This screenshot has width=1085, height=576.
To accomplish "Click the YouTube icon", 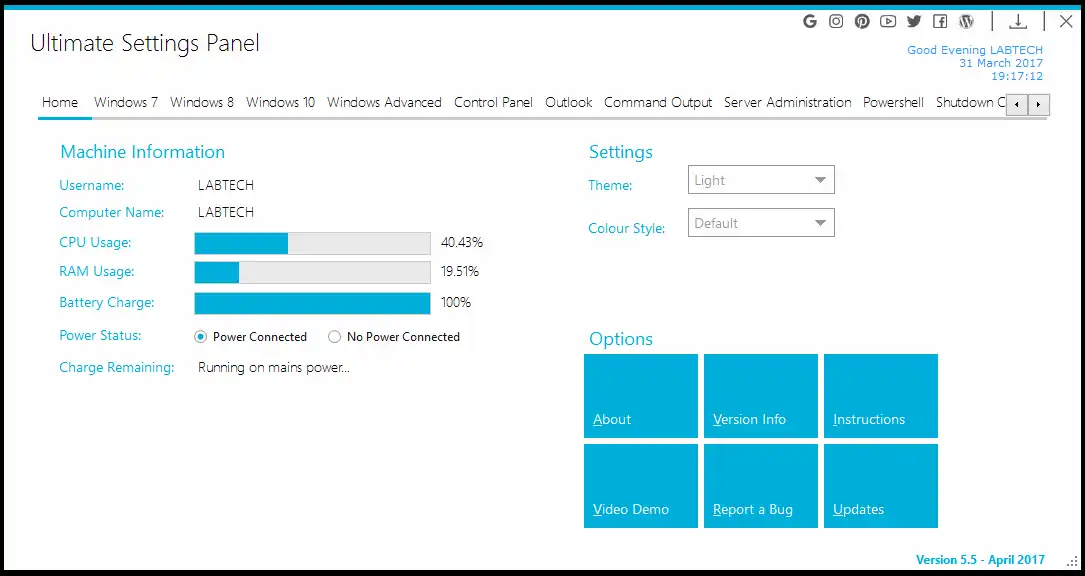I will point(888,21).
